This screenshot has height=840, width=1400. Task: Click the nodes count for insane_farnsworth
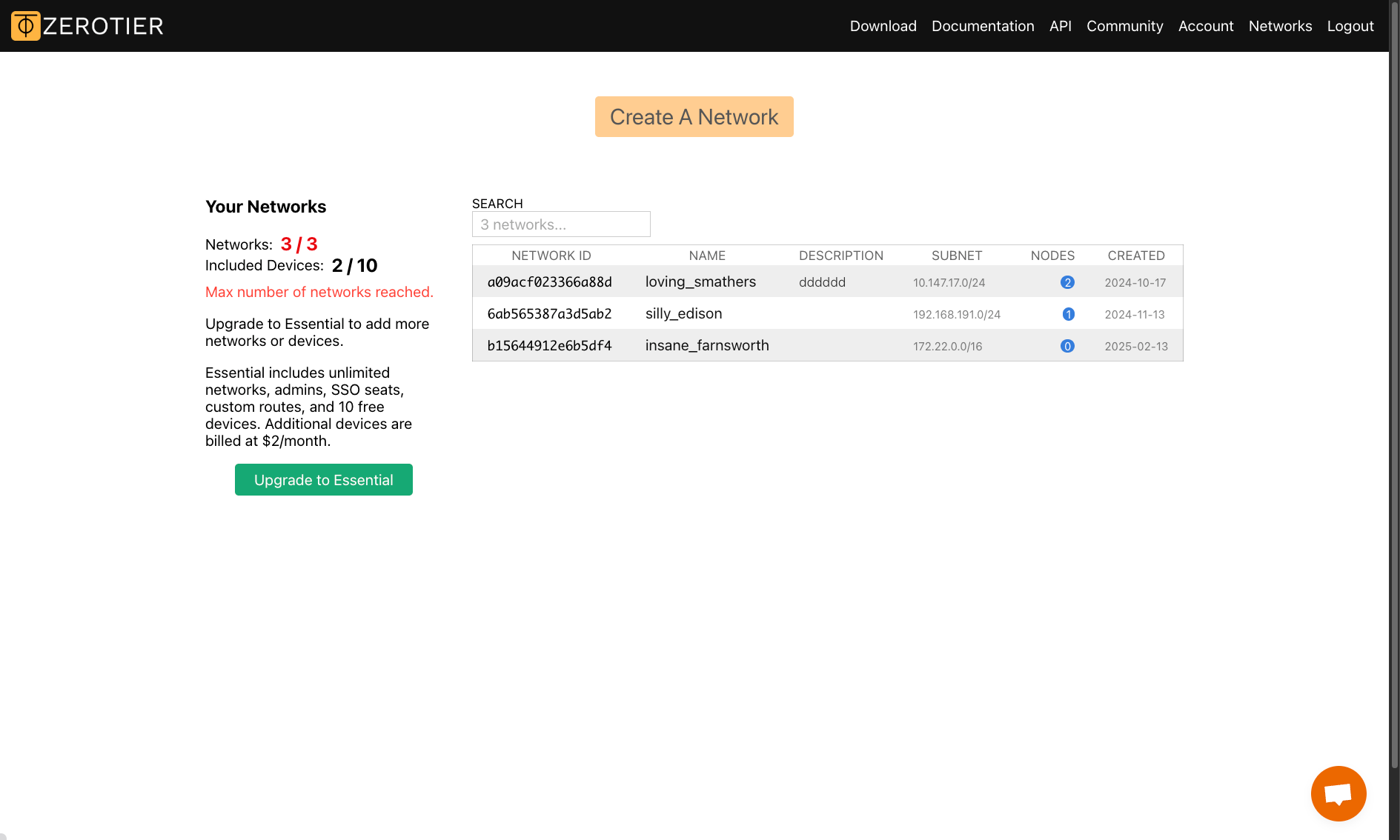(x=1067, y=345)
